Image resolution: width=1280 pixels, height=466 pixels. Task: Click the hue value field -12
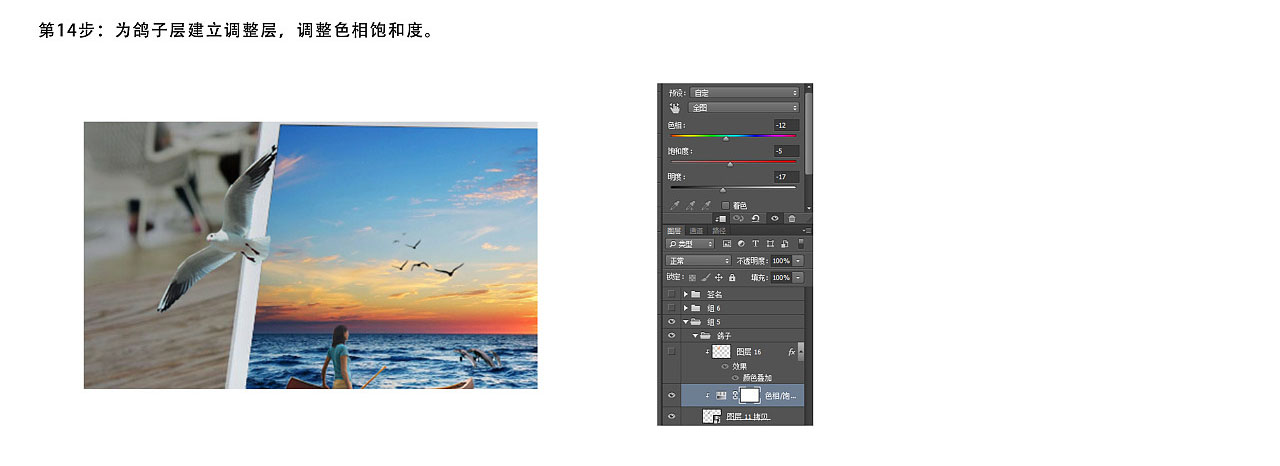pos(786,125)
